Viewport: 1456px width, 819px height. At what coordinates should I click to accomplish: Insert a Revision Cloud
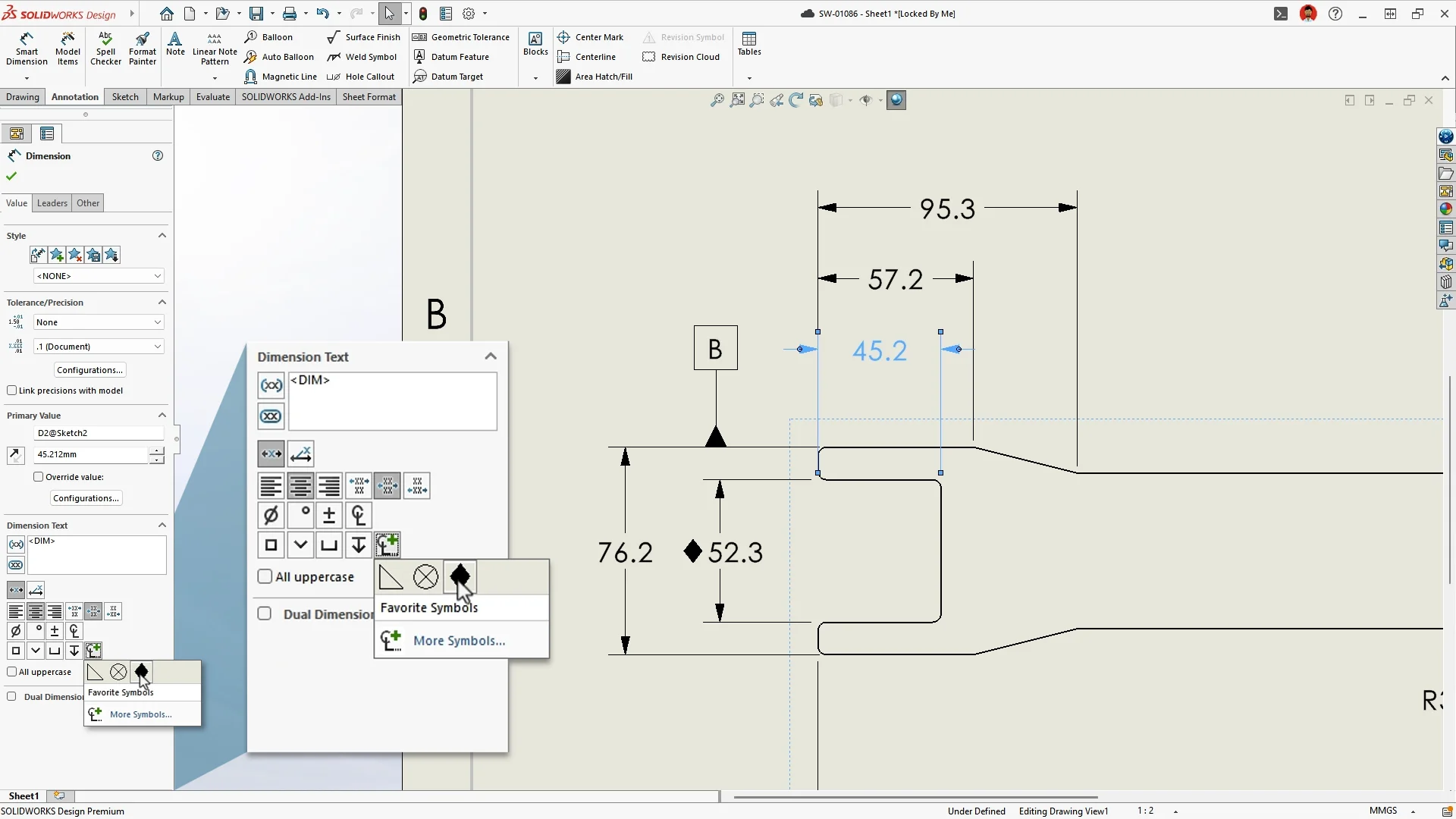(x=681, y=57)
